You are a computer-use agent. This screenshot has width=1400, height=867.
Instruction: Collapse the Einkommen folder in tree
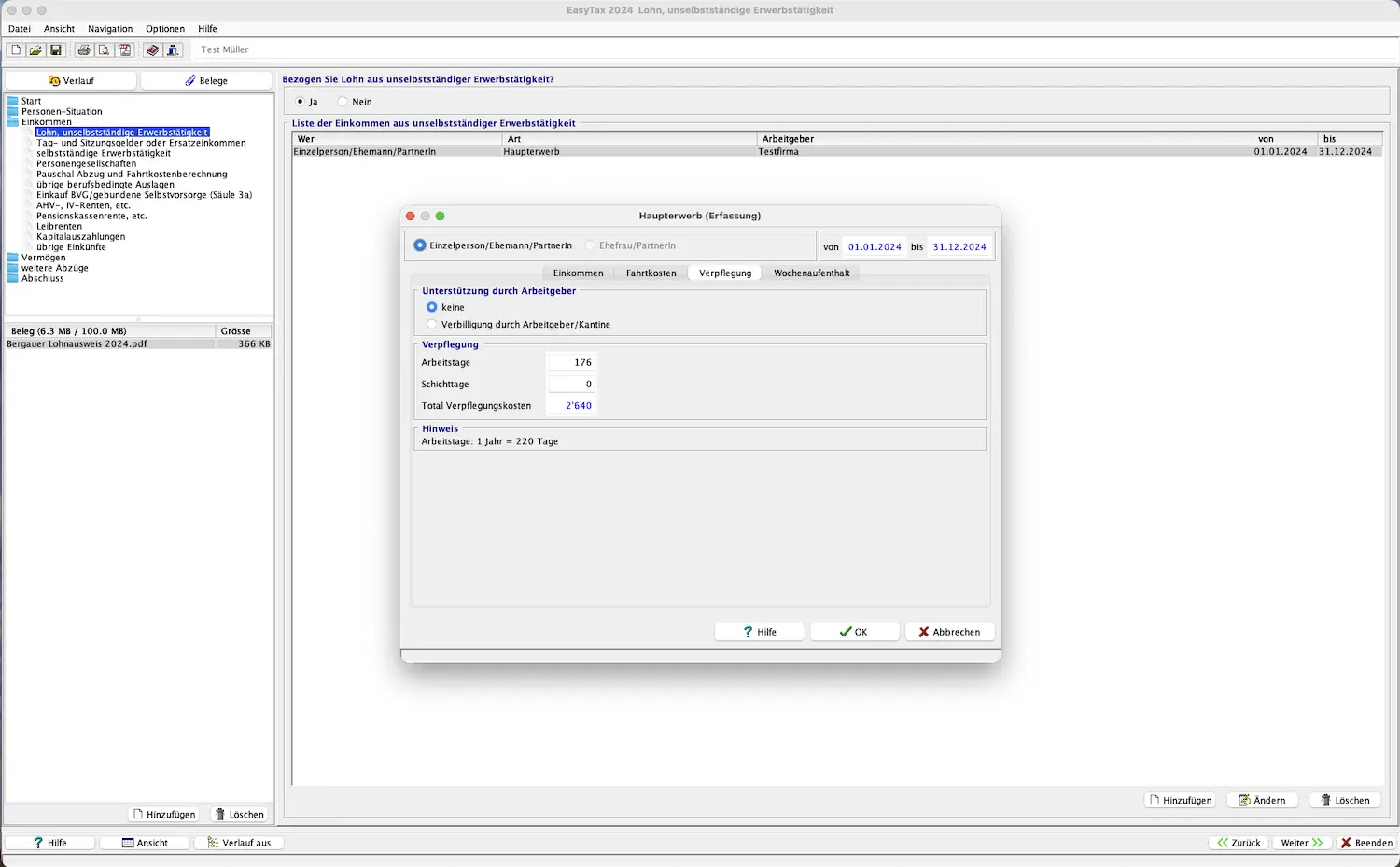pyautogui.click(x=13, y=122)
